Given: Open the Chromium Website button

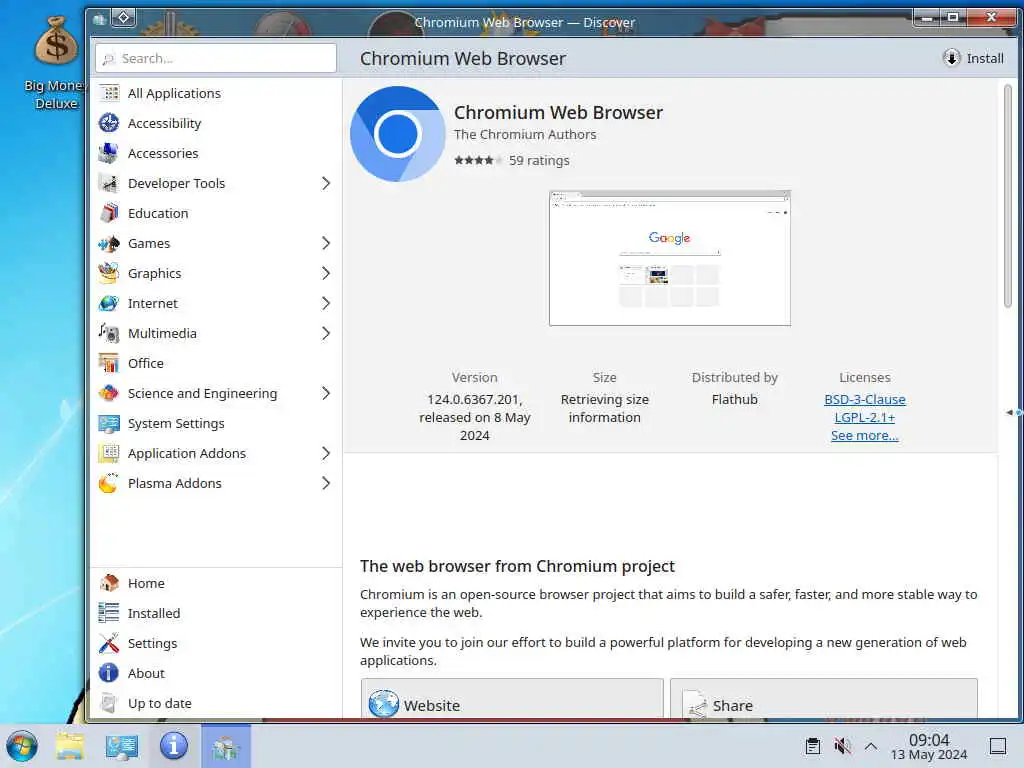Looking at the screenshot, I should 512,701.
